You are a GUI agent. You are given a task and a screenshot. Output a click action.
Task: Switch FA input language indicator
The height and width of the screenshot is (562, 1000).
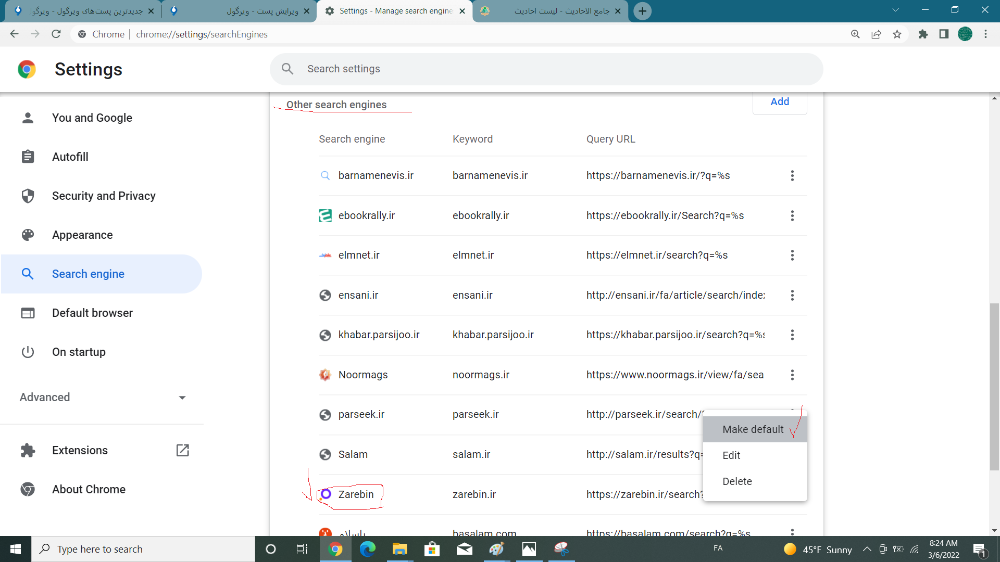point(717,548)
